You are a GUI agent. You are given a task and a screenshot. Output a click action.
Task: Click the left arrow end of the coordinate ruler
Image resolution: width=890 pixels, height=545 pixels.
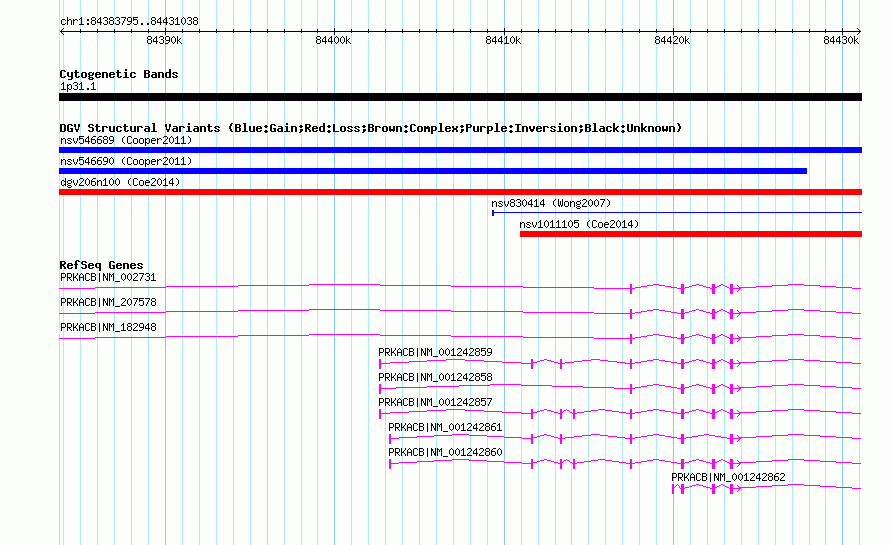tap(62, 32)
